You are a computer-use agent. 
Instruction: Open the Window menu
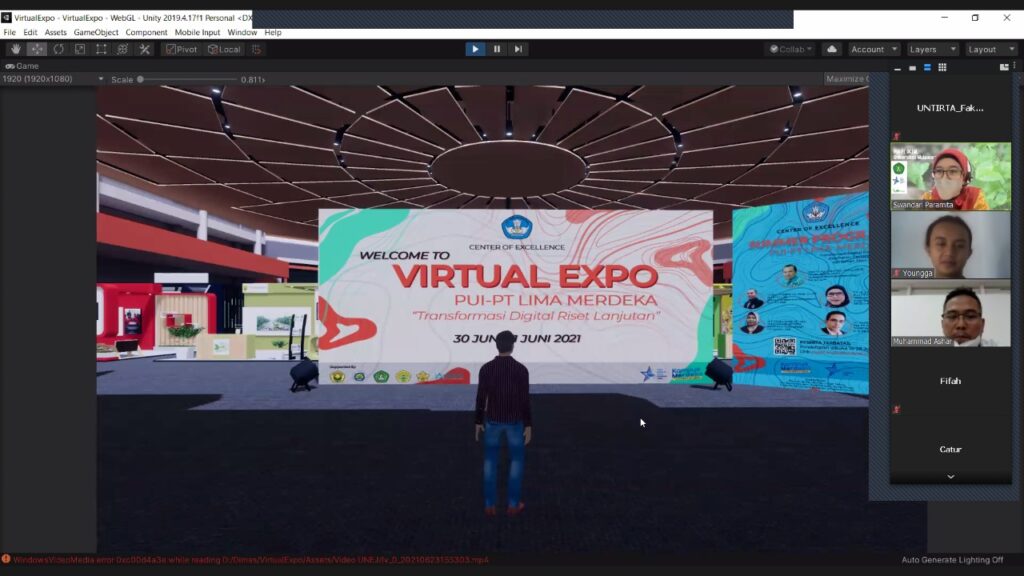242,32
